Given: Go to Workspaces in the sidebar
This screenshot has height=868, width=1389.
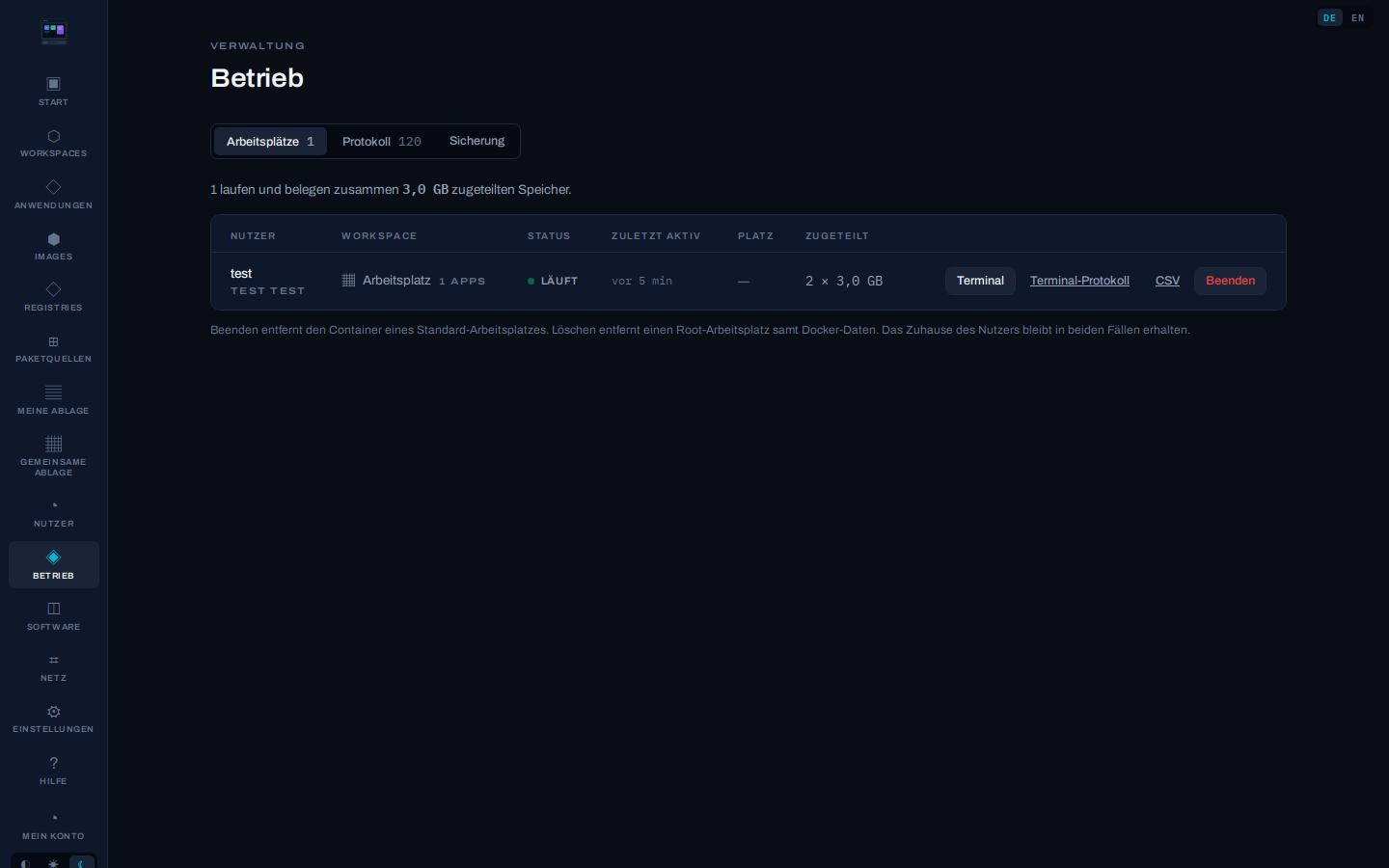Looking at the screenshot, I should [53, 143].
